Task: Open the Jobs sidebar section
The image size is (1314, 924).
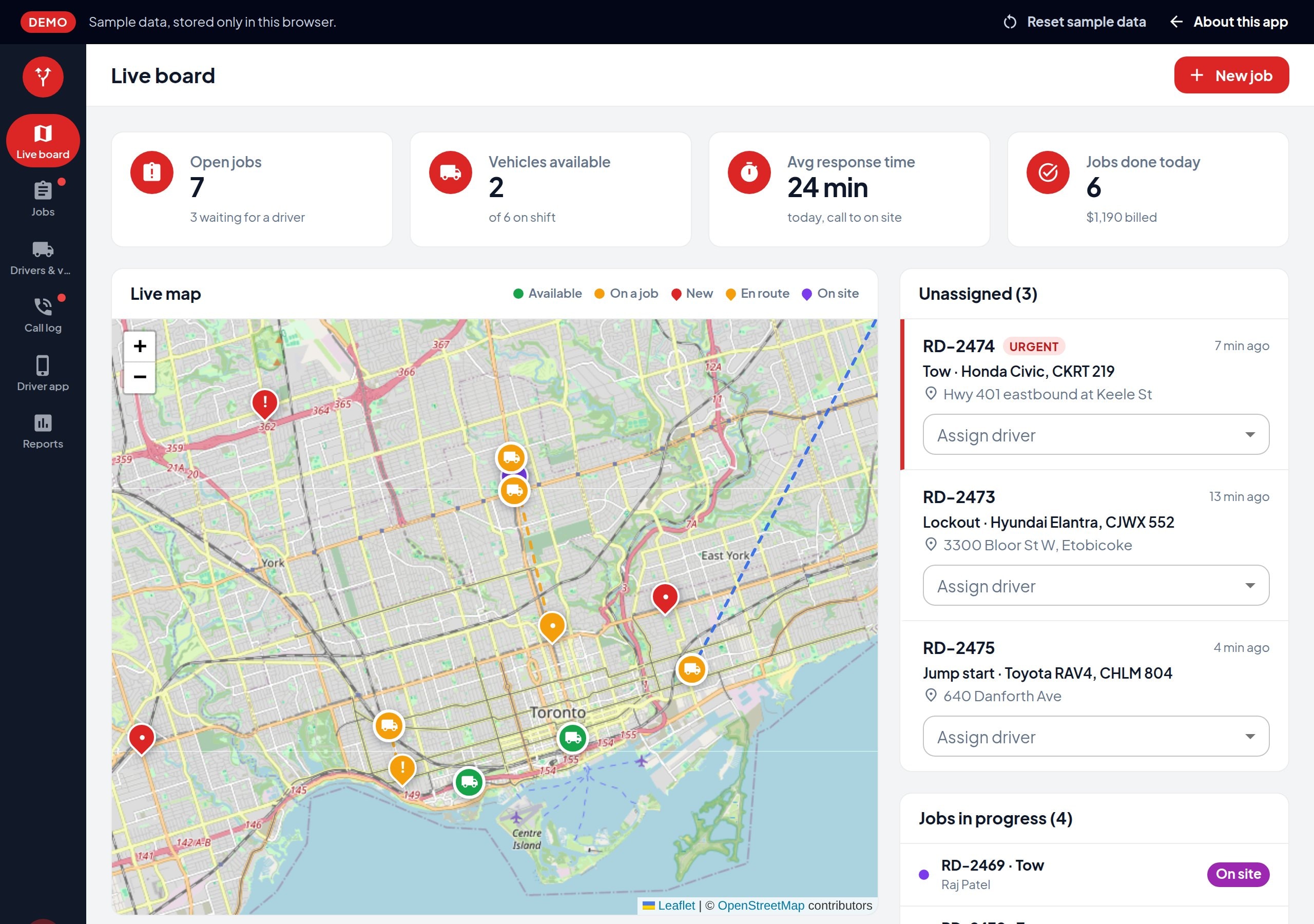Action: coord(43,199)
